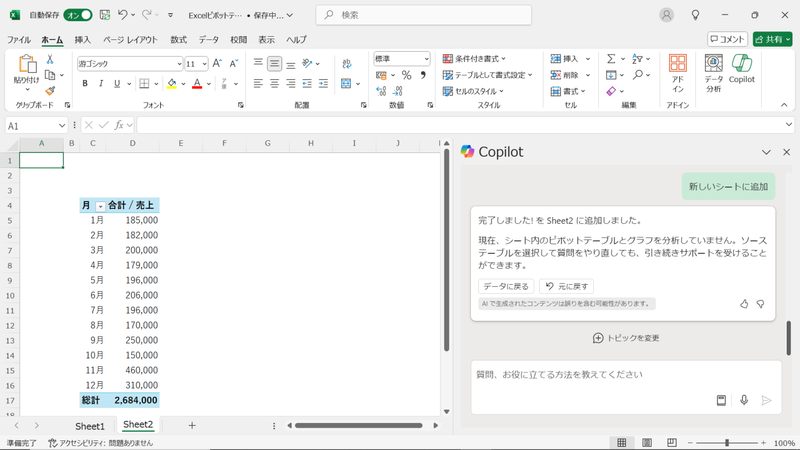Click the 挿入 cells insert button
This screenshot has height=450, width=800.
point(565,59)
